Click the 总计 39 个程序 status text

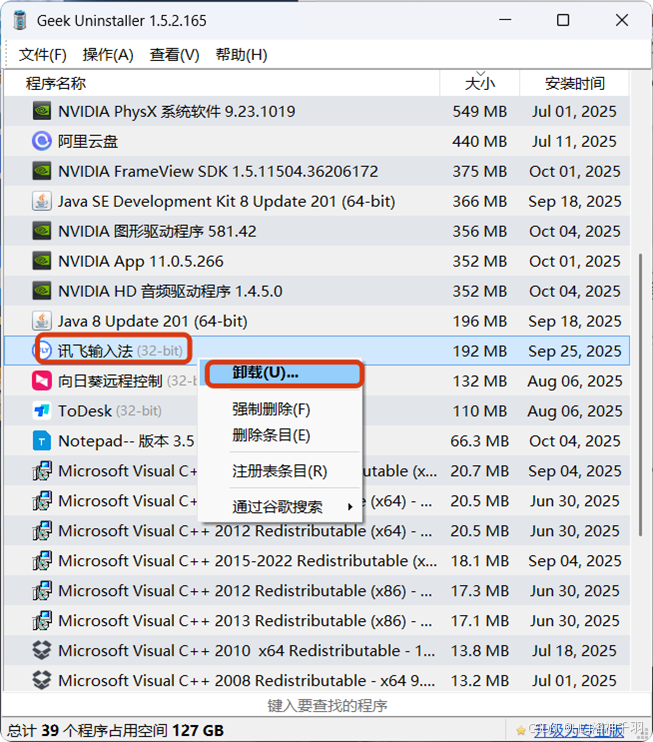click(115, 730)
